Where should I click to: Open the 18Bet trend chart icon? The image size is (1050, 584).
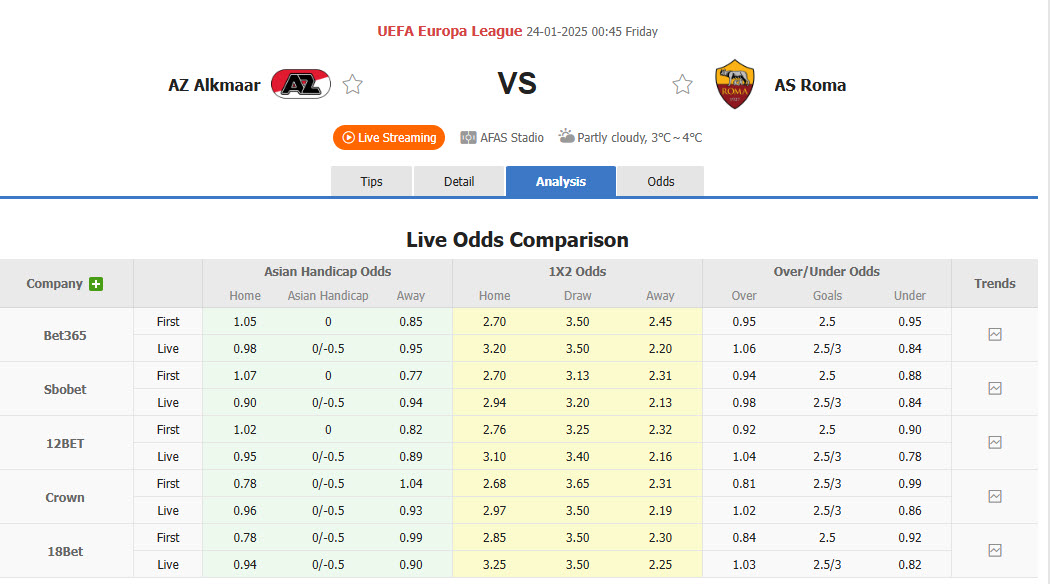pyautogui.click(x=995, y=551)
